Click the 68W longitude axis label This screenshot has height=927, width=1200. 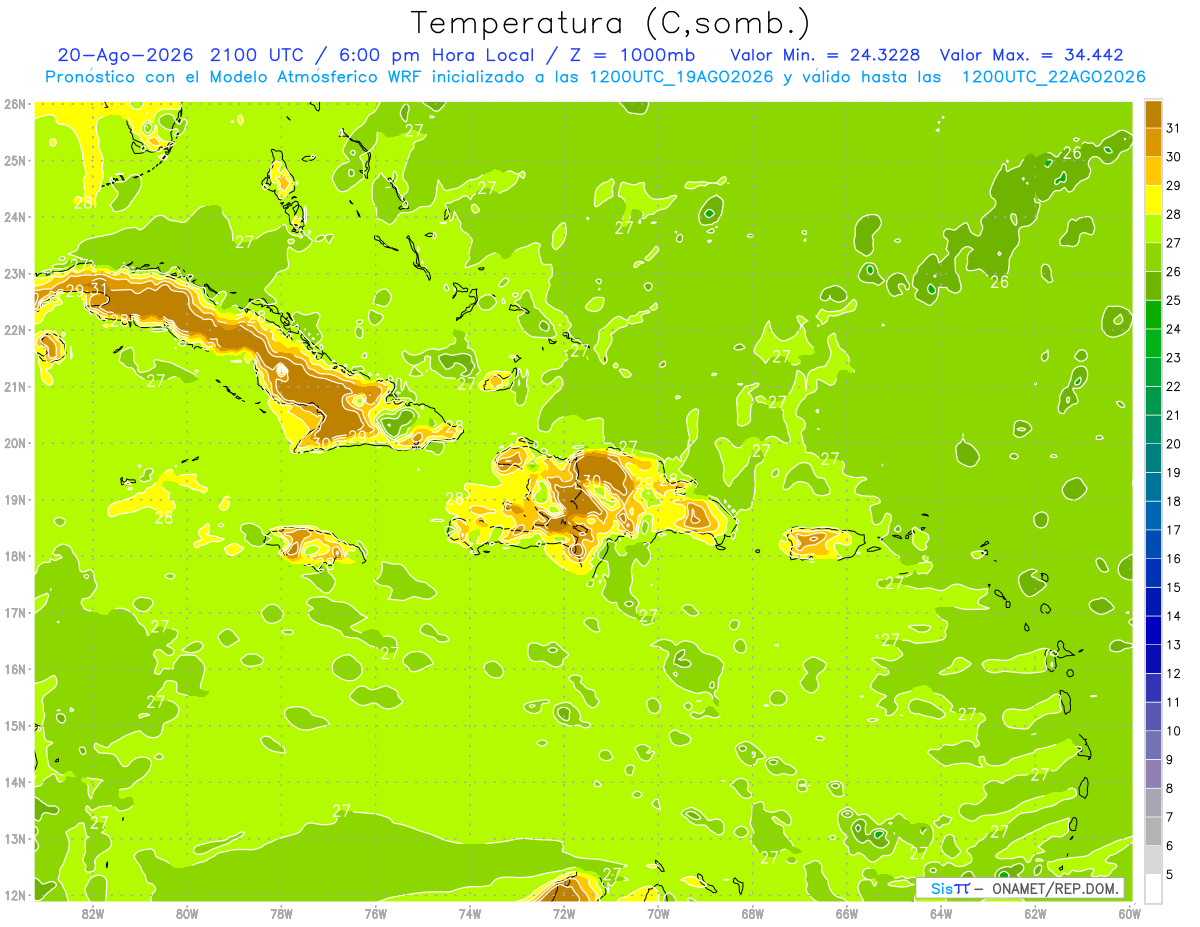click(x=752, y=913)
